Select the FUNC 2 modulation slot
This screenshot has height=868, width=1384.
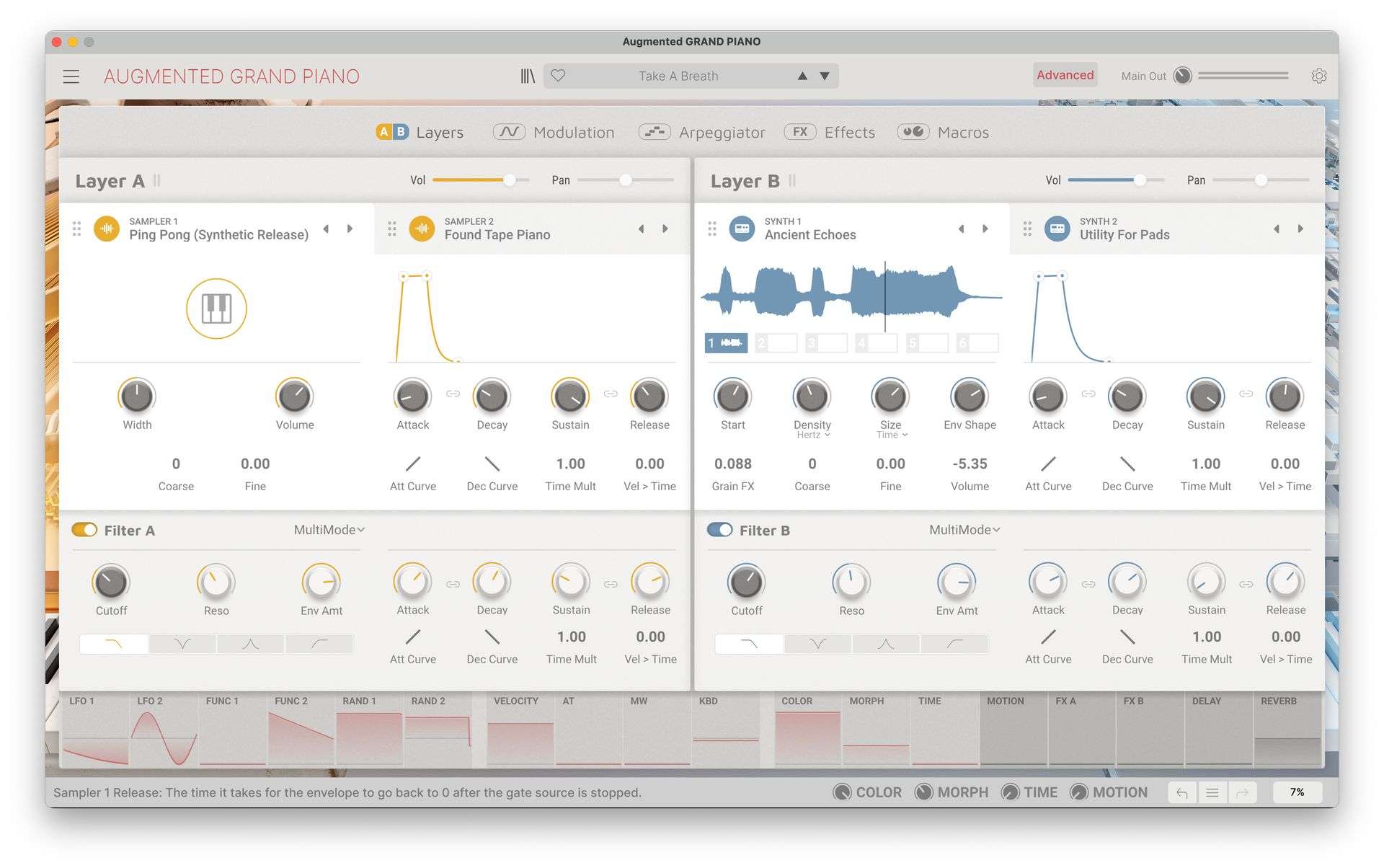pyautogui.click(x=301, y=730)
